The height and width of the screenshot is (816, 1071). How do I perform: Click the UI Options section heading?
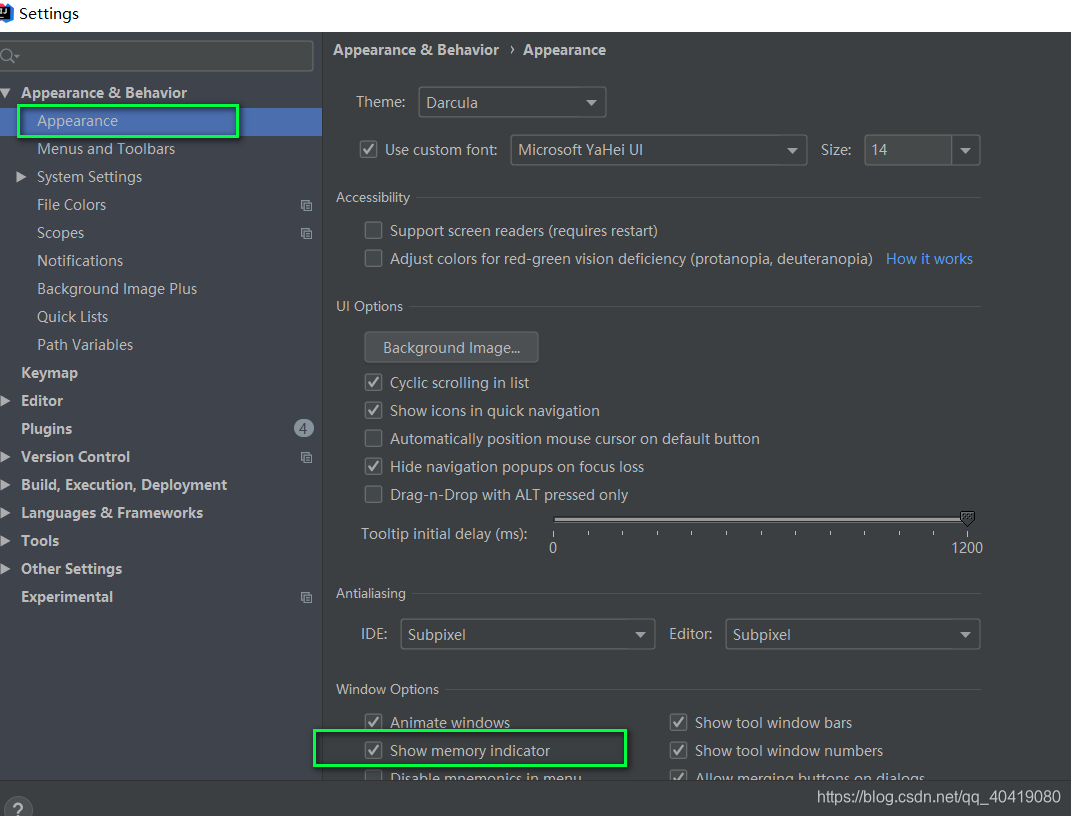pos(370,307)
